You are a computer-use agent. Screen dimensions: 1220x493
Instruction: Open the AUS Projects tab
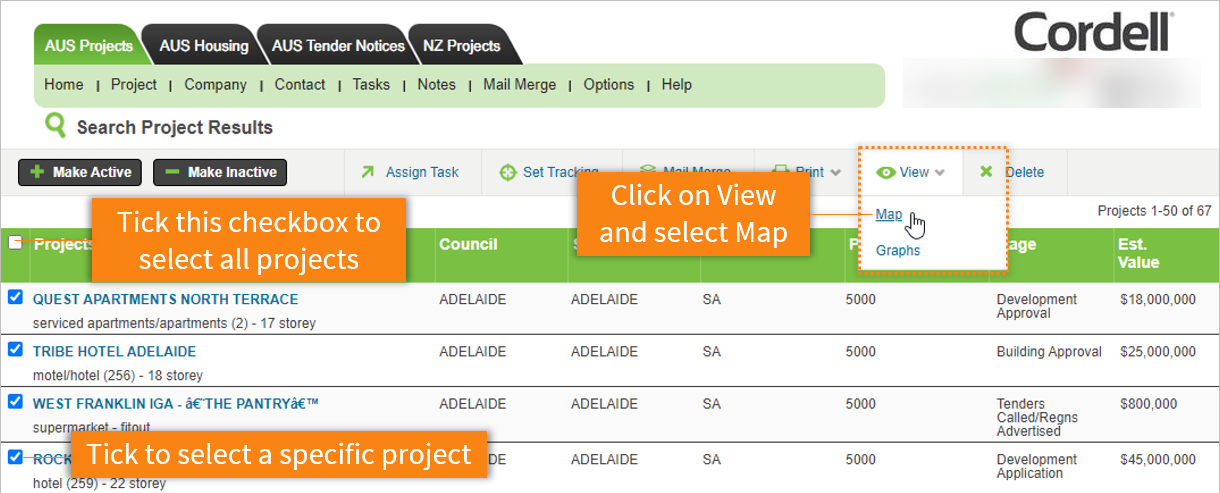88,46
